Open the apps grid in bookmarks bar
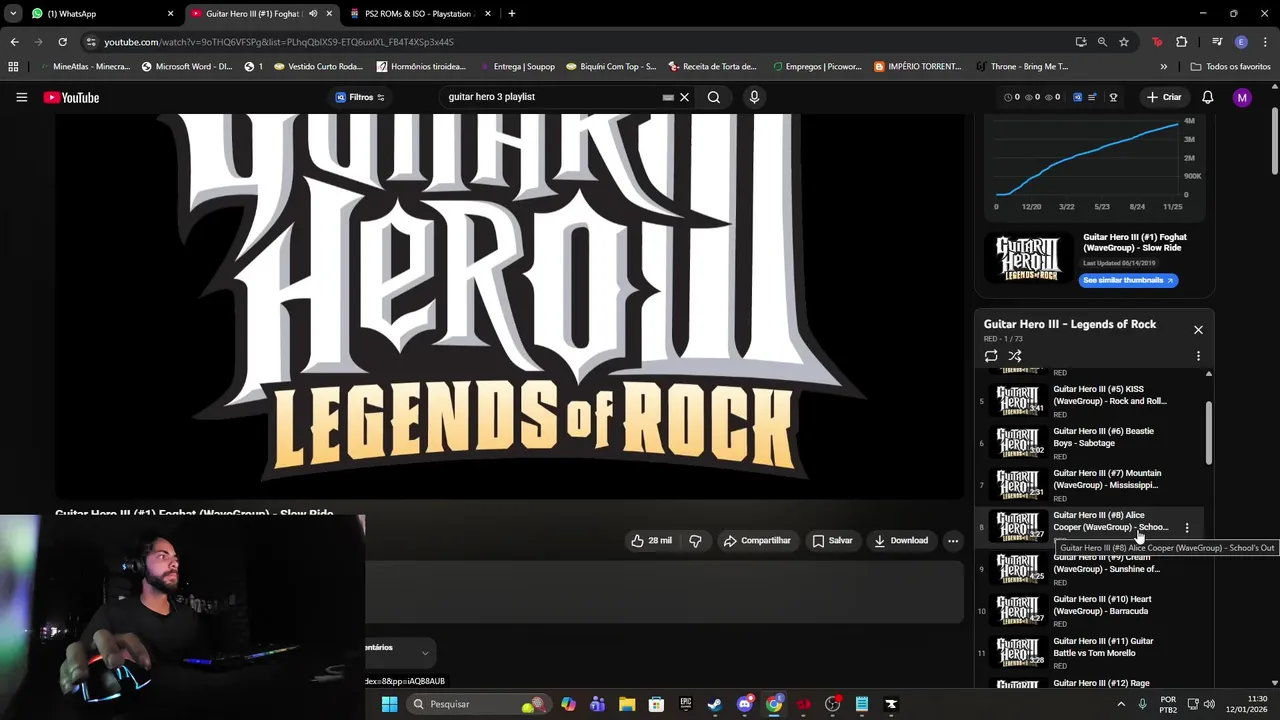1280x720 pixels. 13,67
